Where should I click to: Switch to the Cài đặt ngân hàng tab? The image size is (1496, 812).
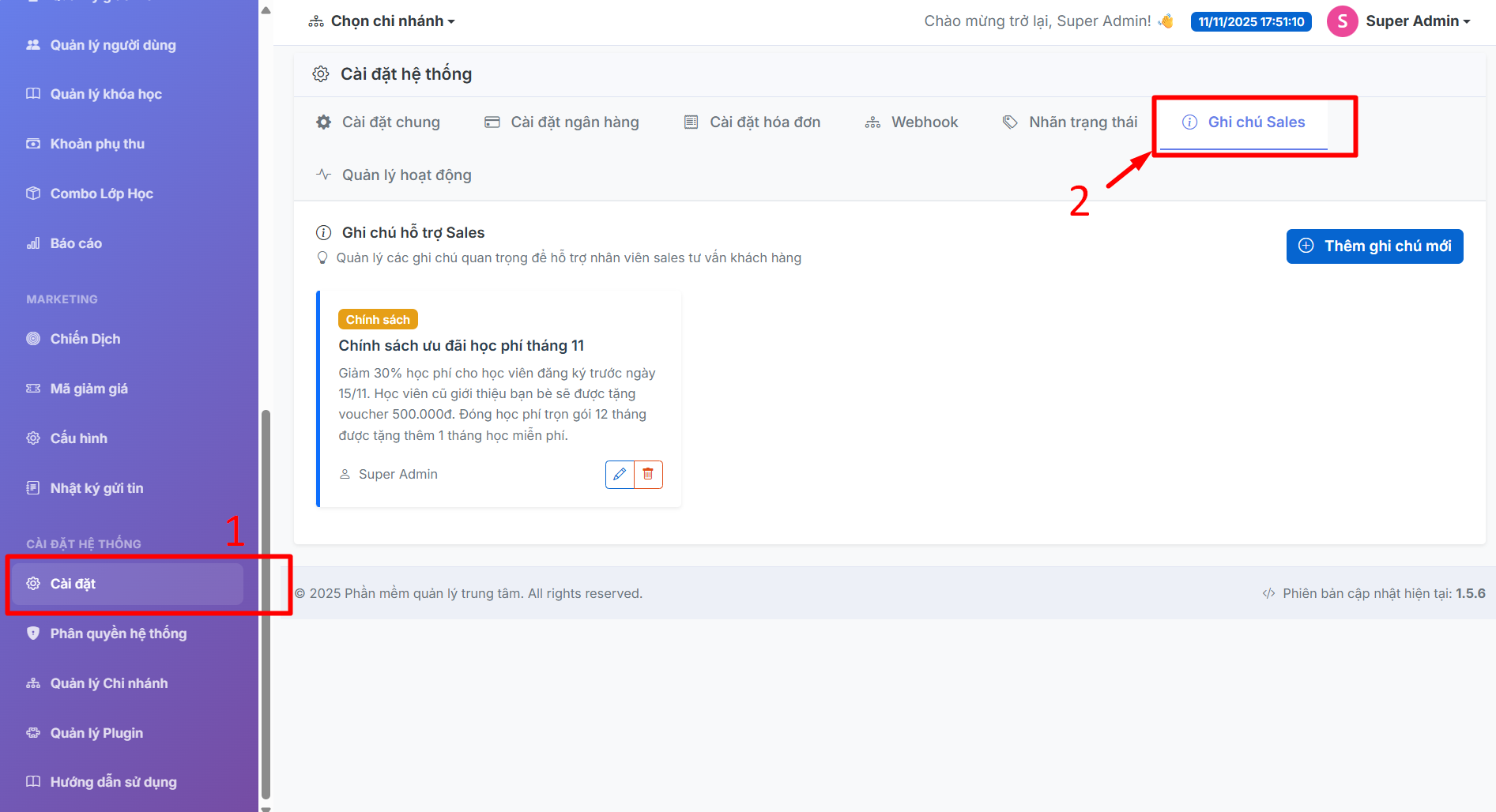click(562, 122)
